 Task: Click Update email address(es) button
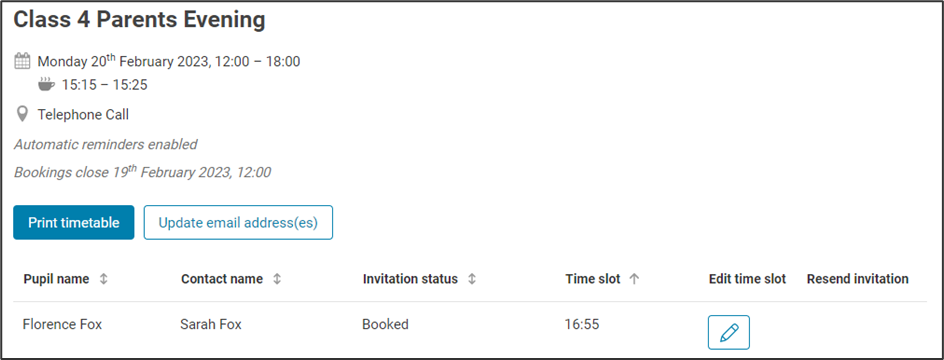[238, 223]
